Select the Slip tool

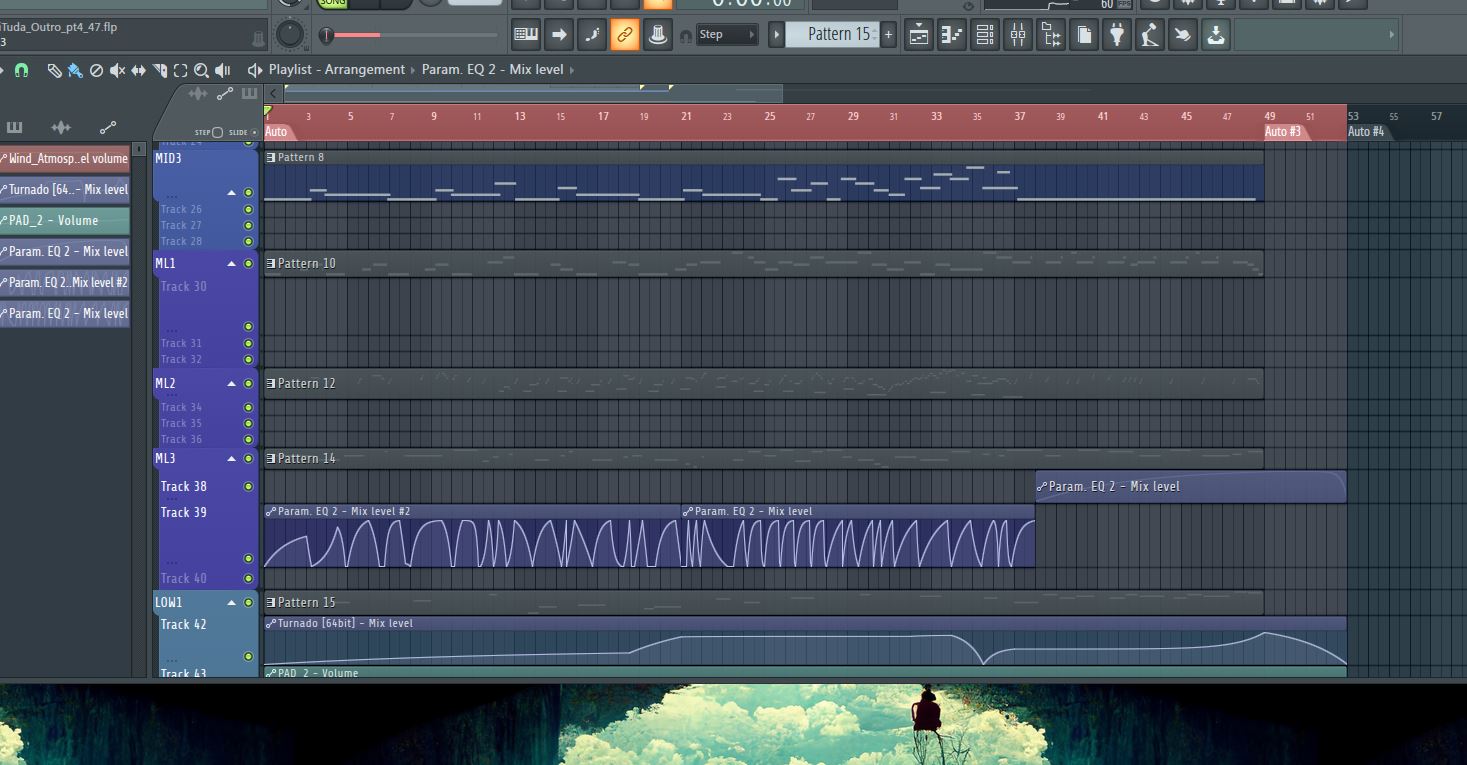click(x=138, y=70)
